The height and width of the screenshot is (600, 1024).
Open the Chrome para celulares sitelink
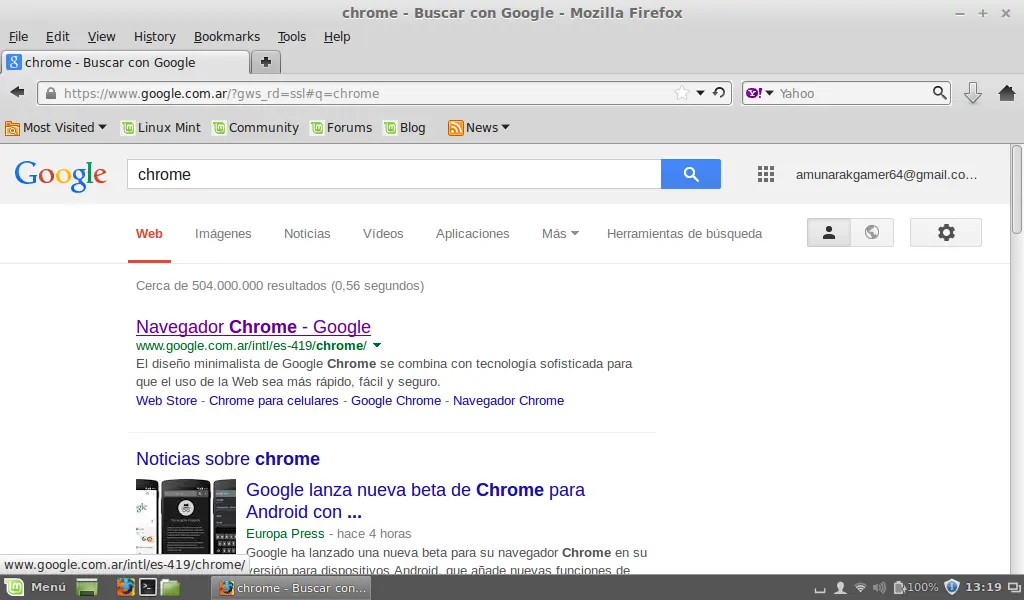point(274,400)
